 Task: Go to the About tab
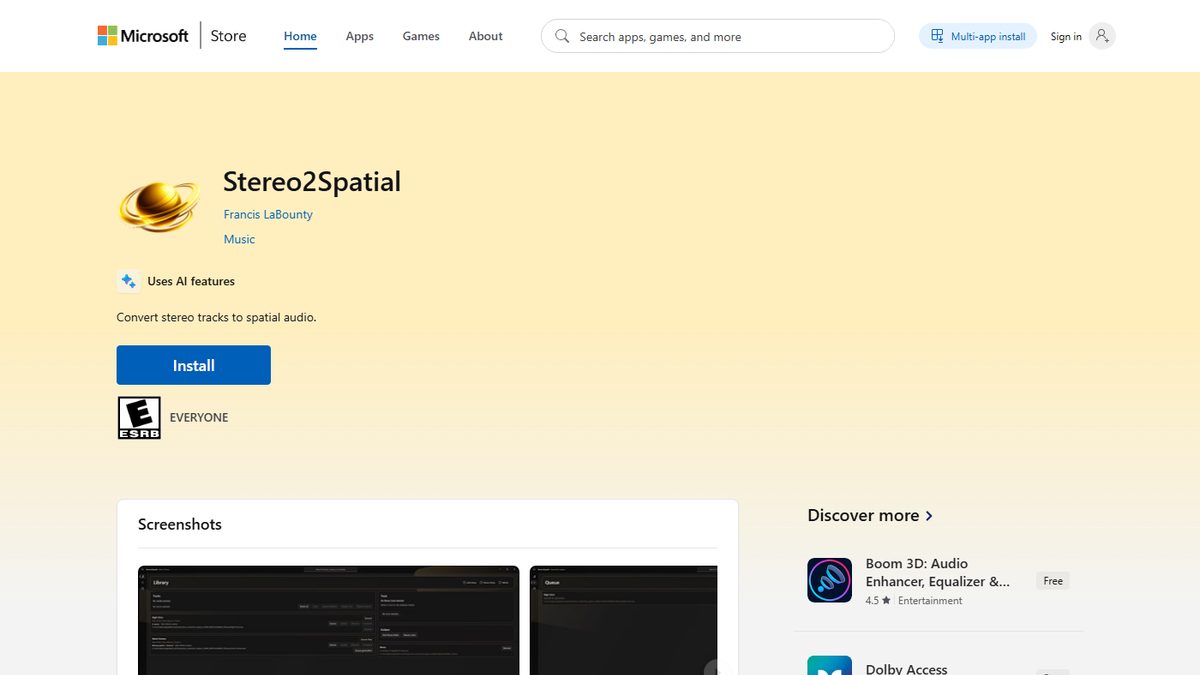click(x=486, y=36)
